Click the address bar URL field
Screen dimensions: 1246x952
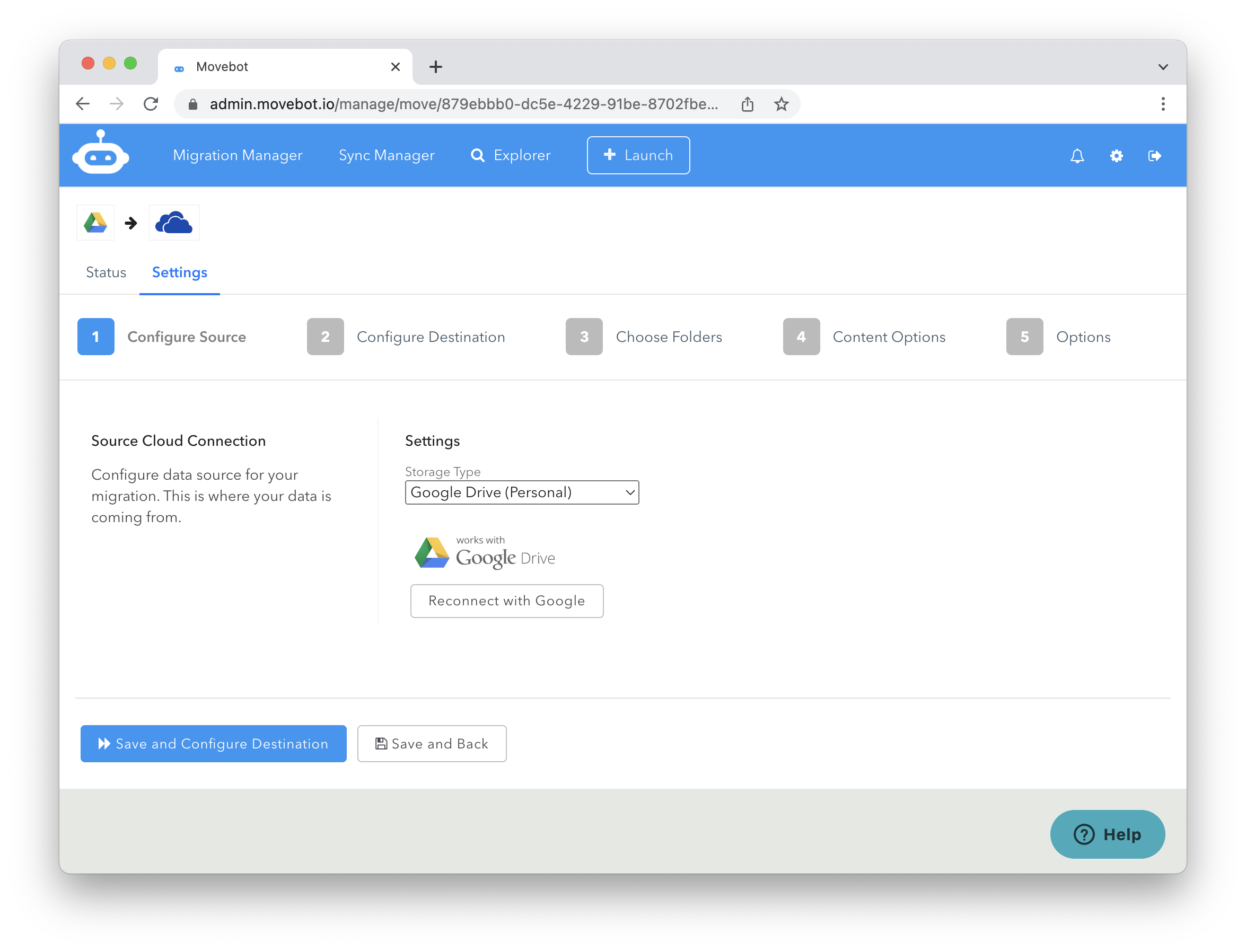coord(463,104)
